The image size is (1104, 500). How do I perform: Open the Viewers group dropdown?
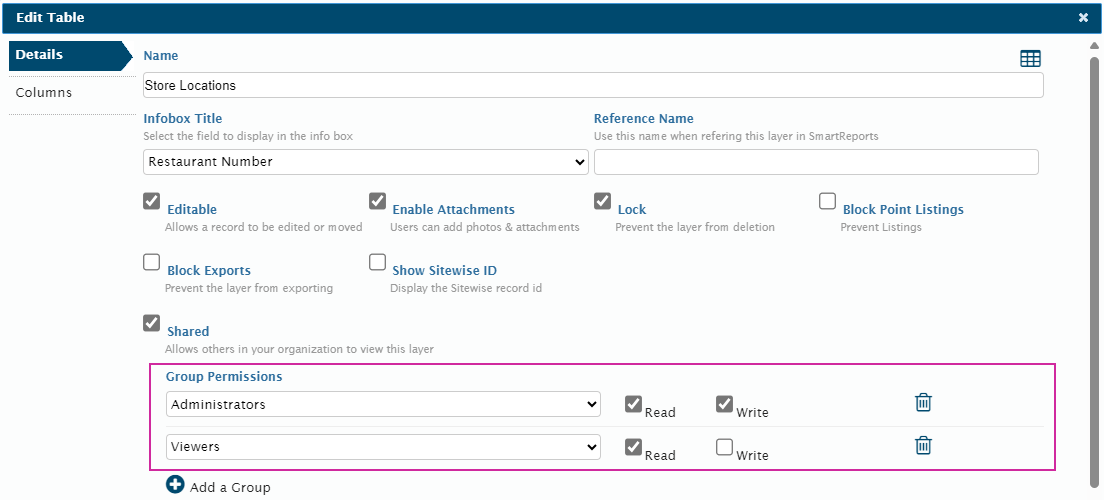(x=383, y=447)
